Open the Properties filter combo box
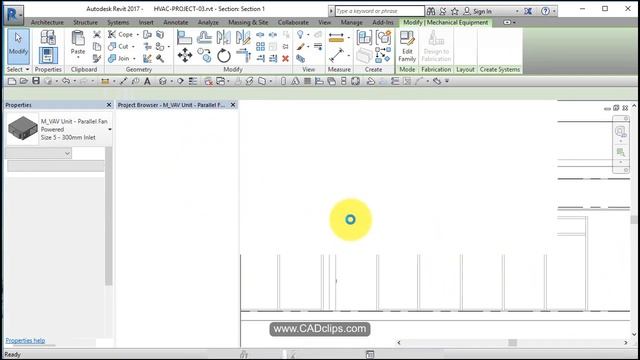The width and height of the screenshot is (640, 360). 38,153
